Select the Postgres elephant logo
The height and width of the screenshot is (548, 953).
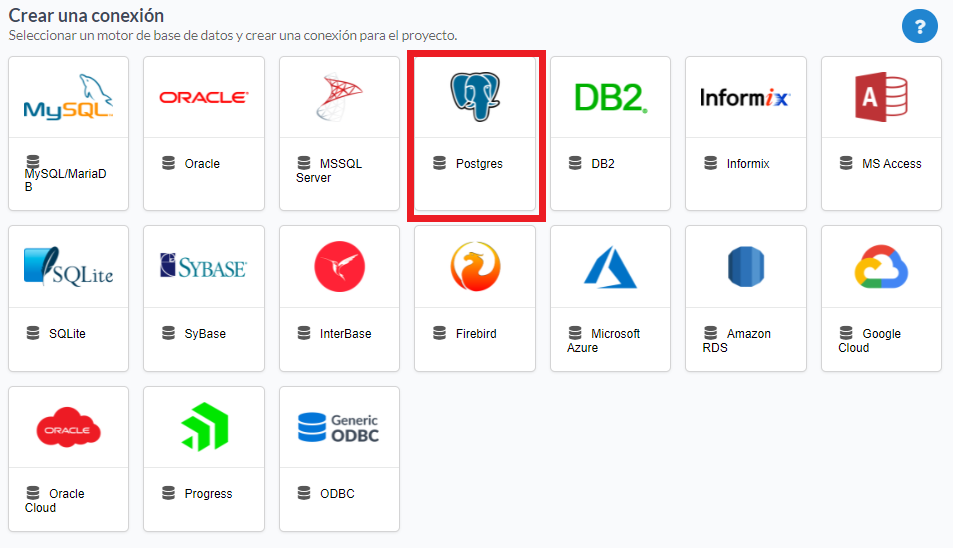click(x=475, y=97)
